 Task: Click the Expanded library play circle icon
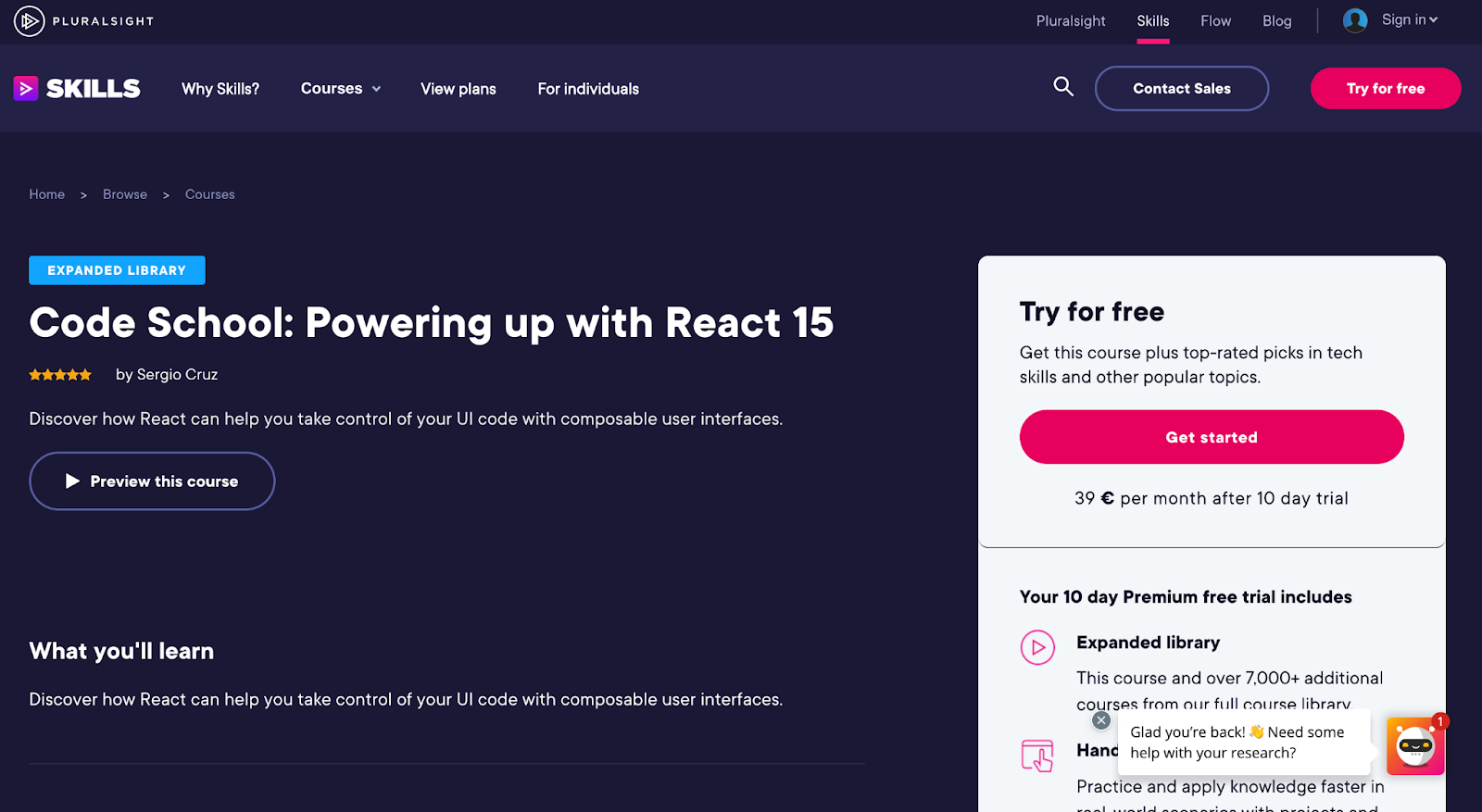point(1037,647)
